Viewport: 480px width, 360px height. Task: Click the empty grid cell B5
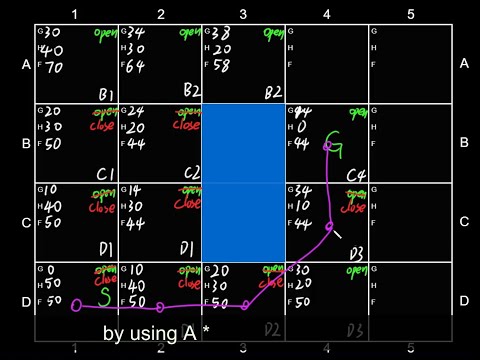[410, 143]
